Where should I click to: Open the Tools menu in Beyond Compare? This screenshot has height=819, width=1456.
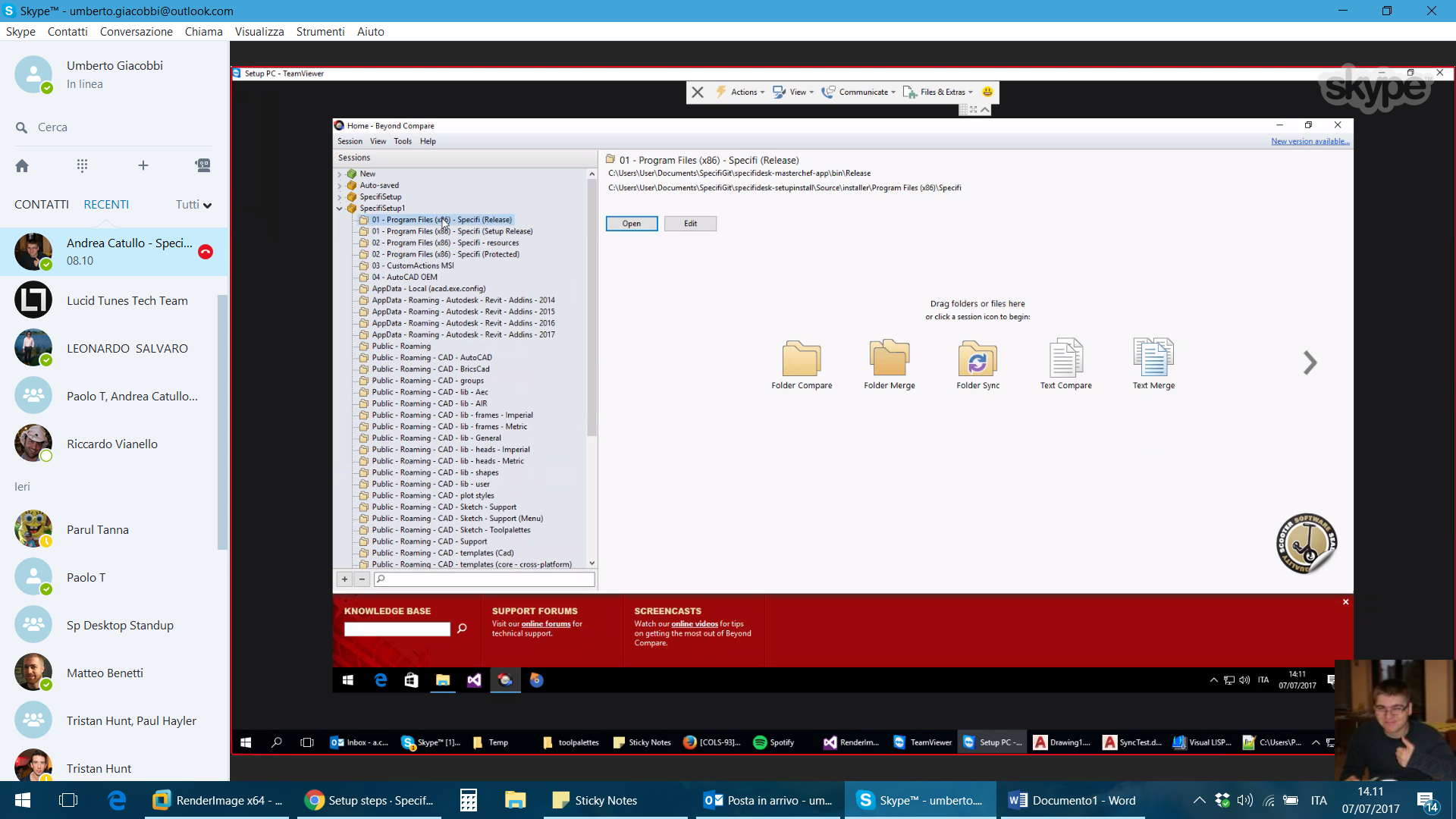coord(403,142)
